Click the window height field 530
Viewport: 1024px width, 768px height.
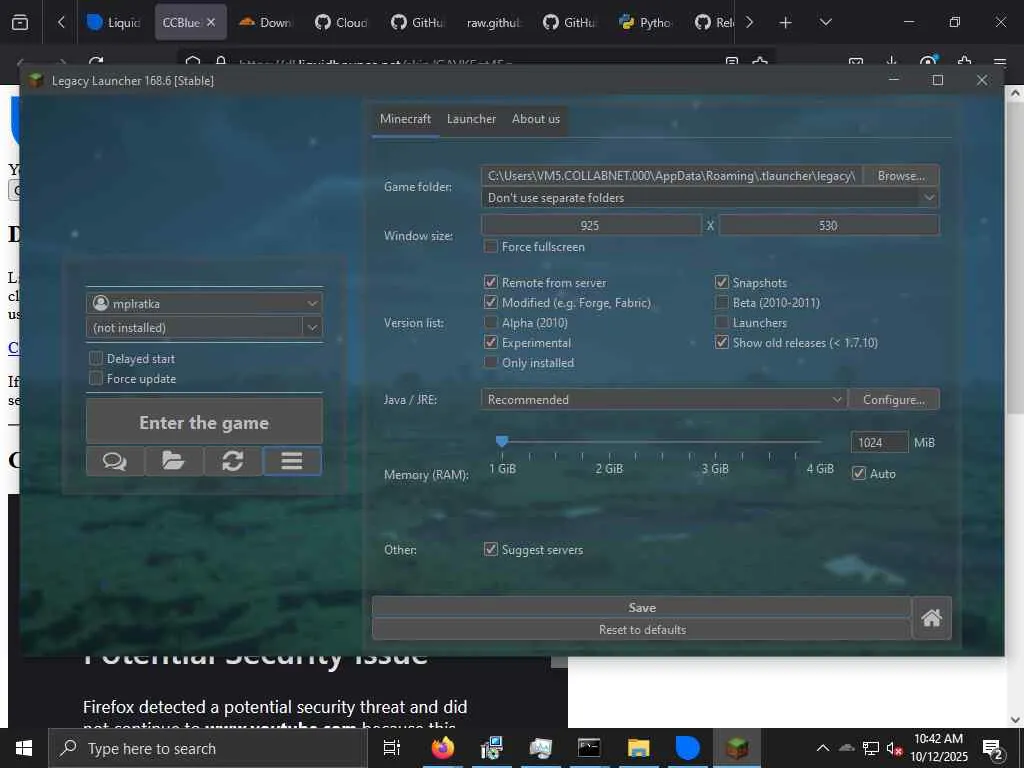click(x=829, y=225)
